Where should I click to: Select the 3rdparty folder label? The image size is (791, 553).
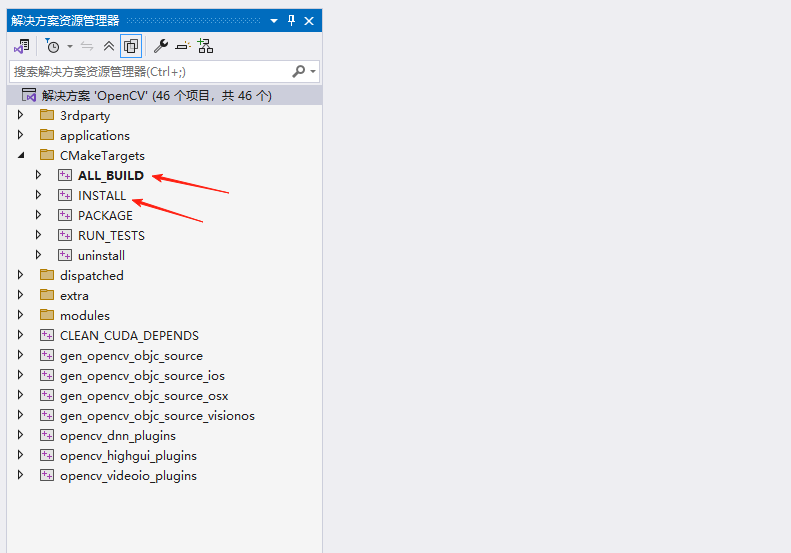85,116
